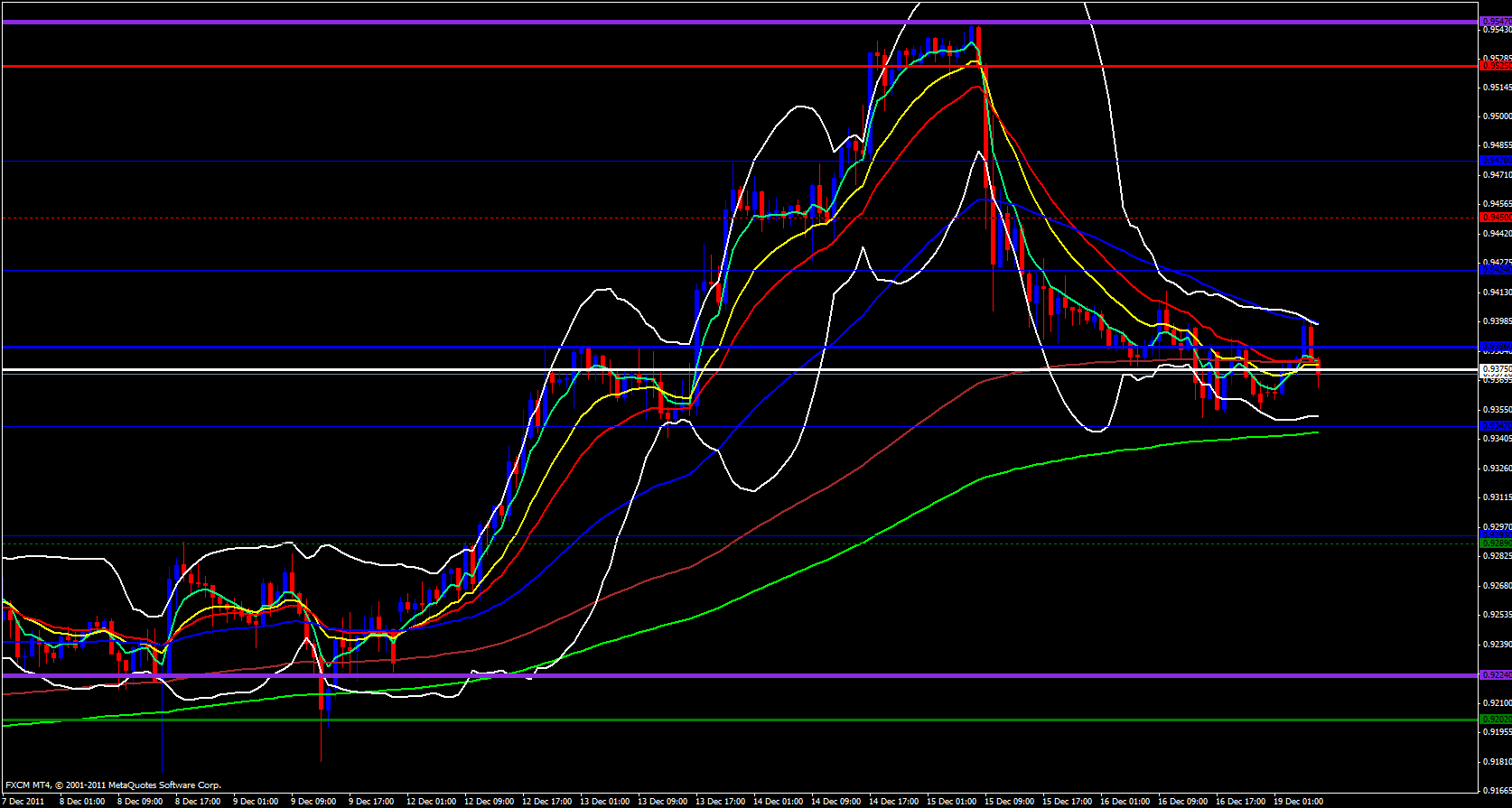Click the 12 Dec 17:00 time label
The image size is (1512, 808).
tap(546, 802)
